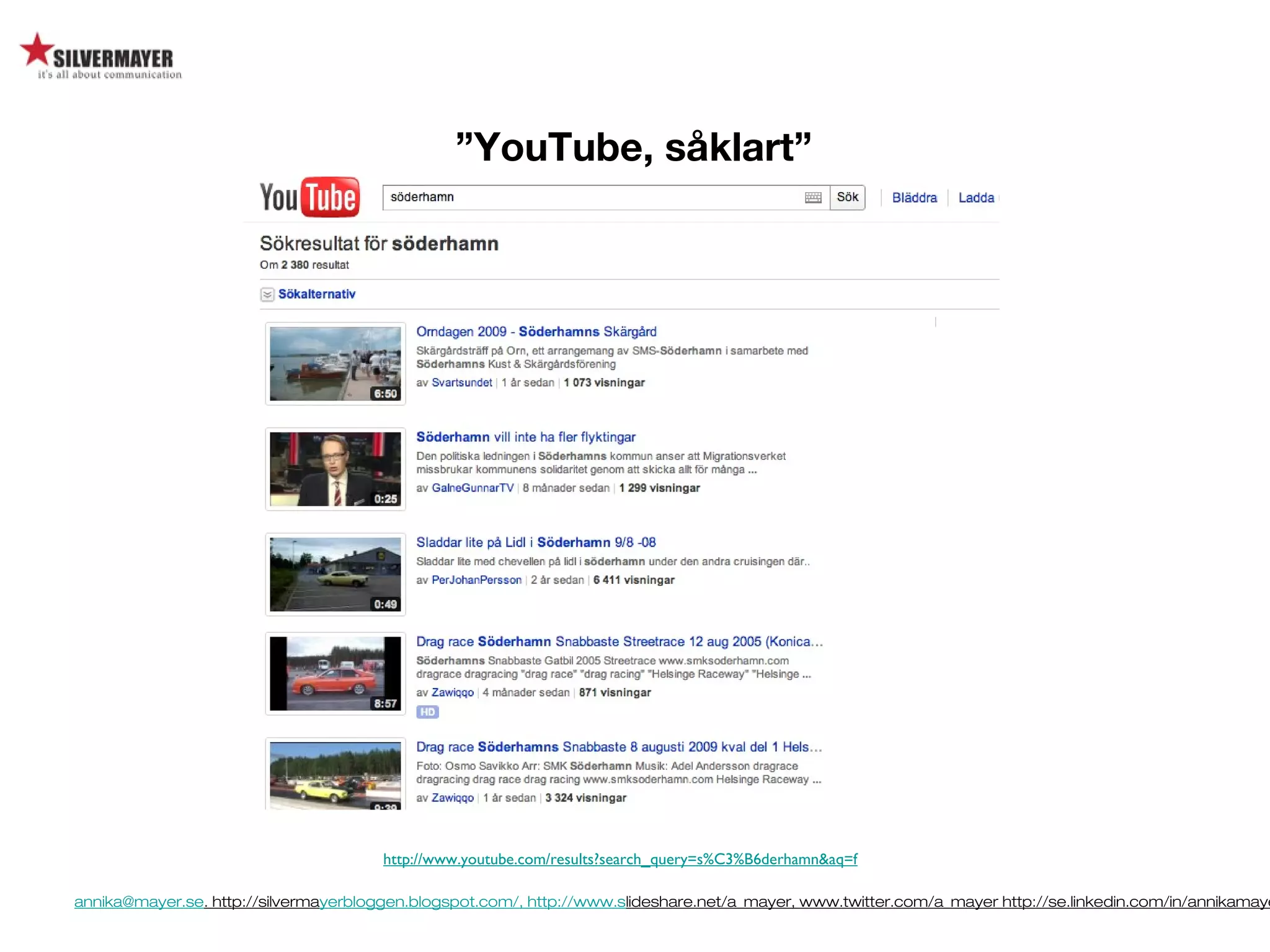This screenshot has width=1270, height=952.
Task: Open the Sökalternativ link
Action: pos(316,294)
